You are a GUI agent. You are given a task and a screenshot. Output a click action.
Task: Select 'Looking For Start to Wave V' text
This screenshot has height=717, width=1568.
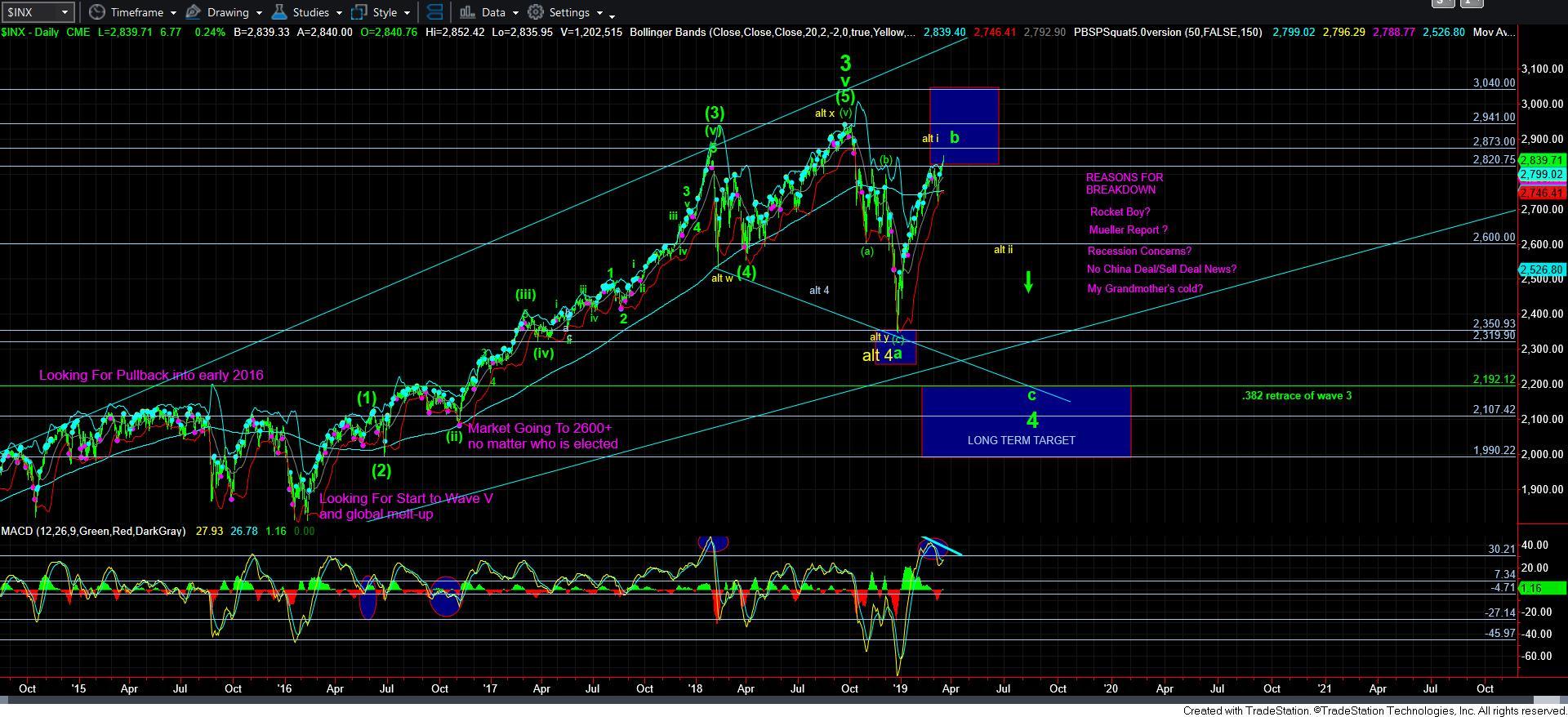click(406, 498)
